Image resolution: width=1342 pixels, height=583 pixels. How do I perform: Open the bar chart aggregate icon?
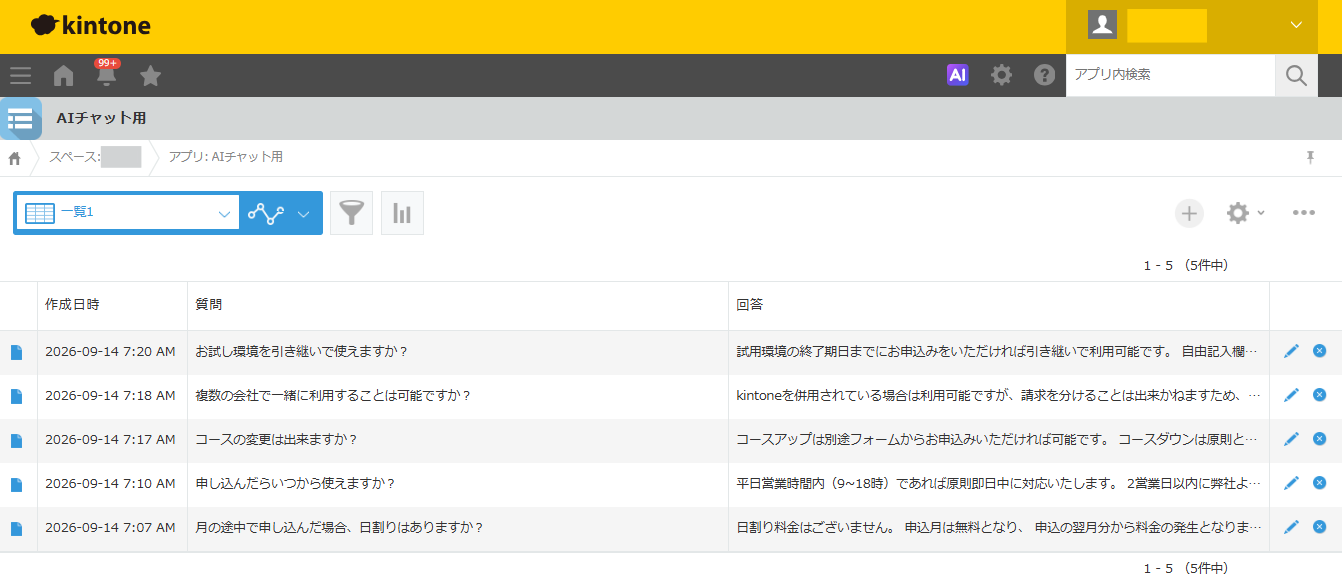coord(402,213)
